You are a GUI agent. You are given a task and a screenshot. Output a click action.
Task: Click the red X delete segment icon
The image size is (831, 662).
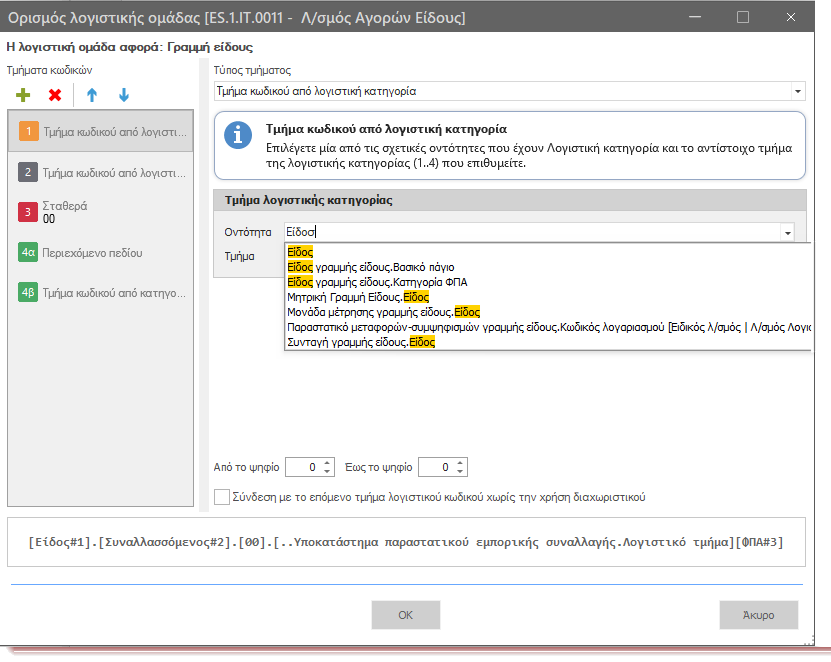click(55, 95)
